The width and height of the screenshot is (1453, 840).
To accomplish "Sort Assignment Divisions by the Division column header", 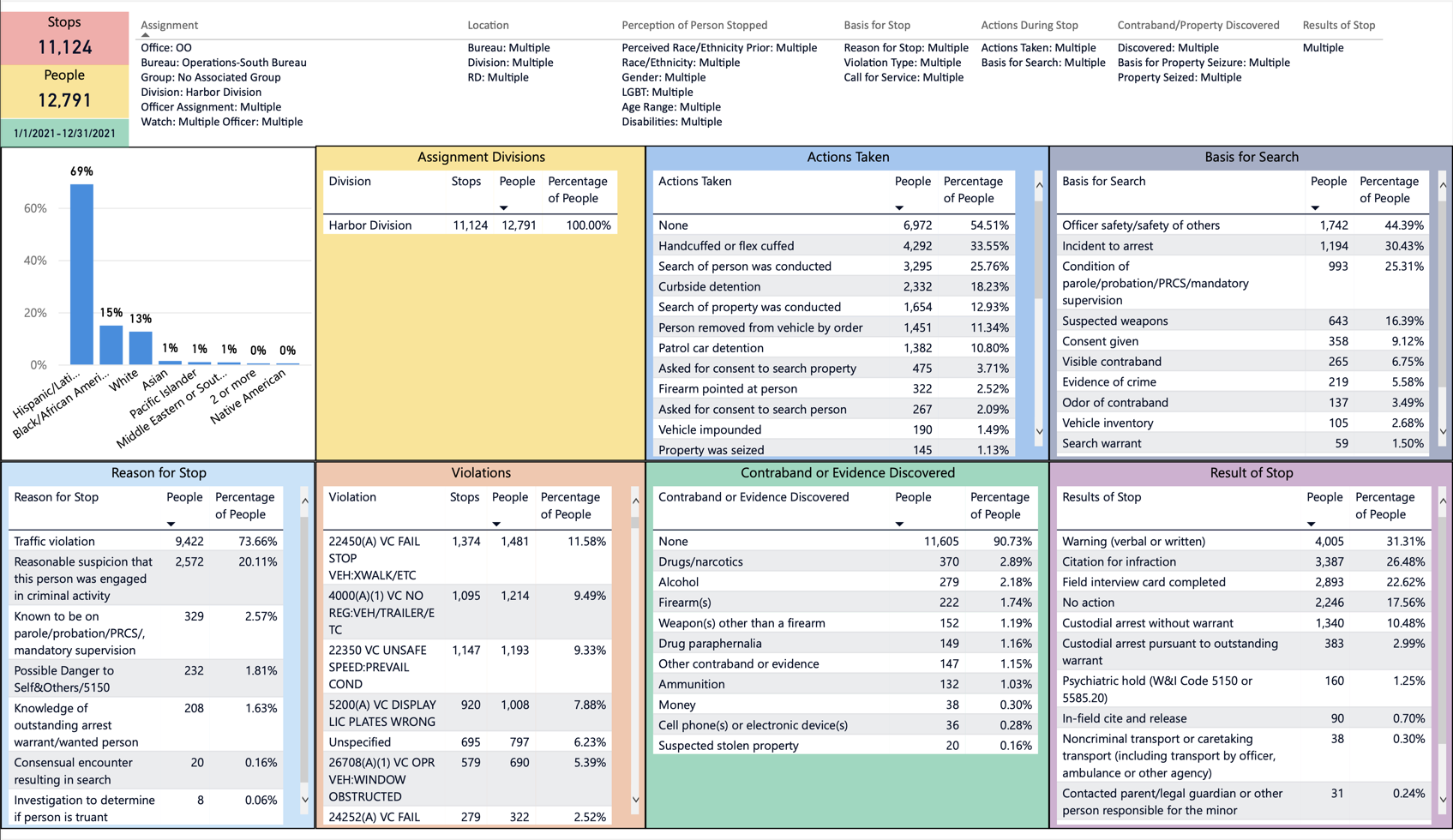I will pos(350,182).
